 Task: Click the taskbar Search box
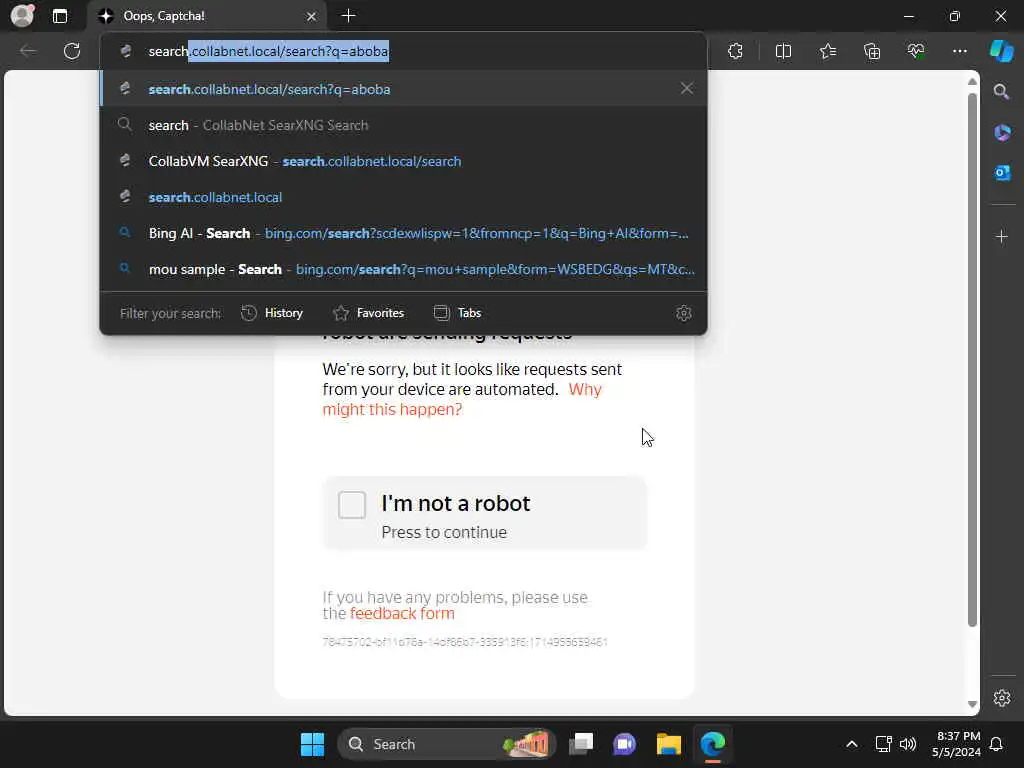[x=447, y=744]
